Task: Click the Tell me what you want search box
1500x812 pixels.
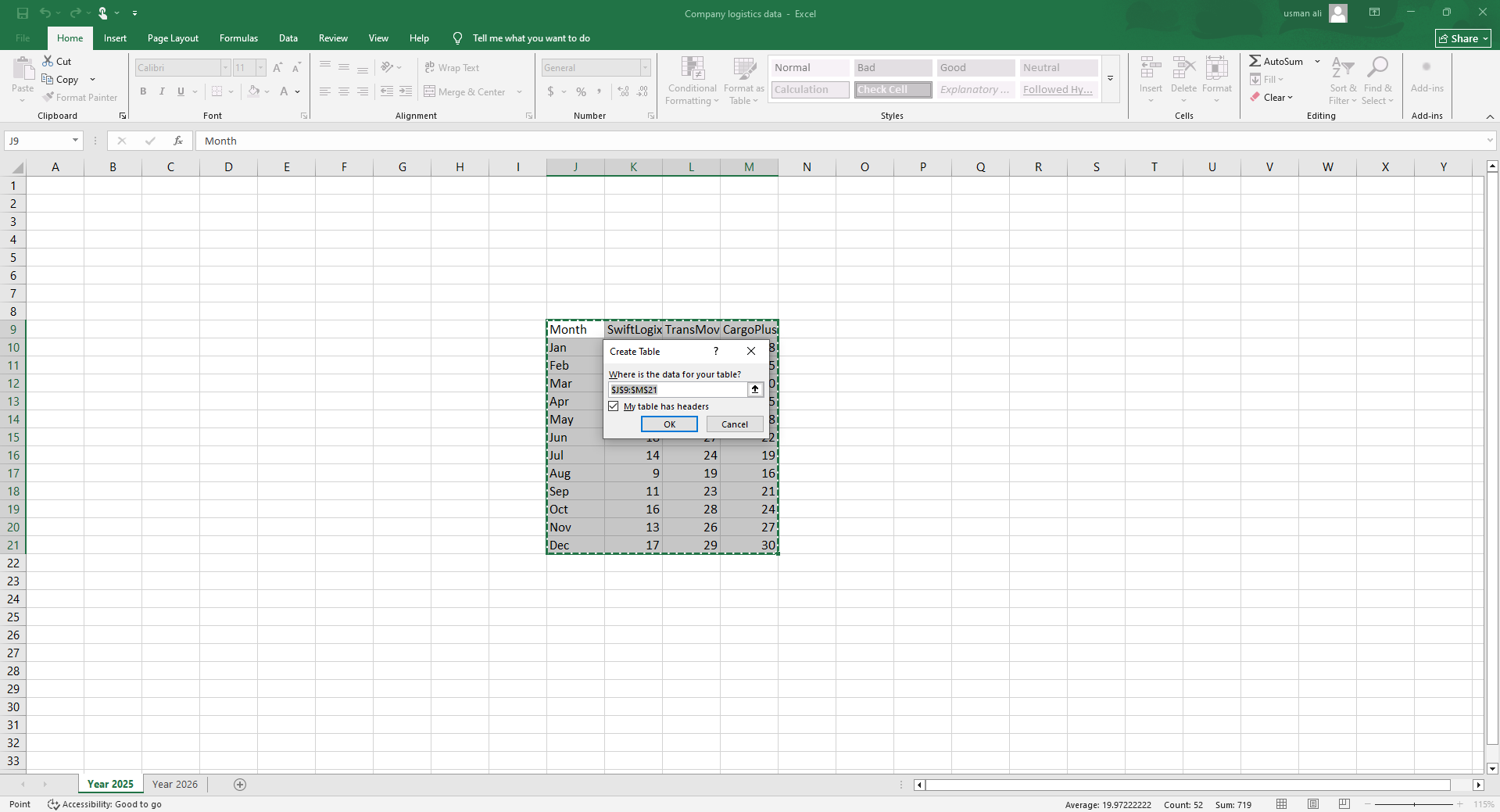Action: [x=531, y=38]
